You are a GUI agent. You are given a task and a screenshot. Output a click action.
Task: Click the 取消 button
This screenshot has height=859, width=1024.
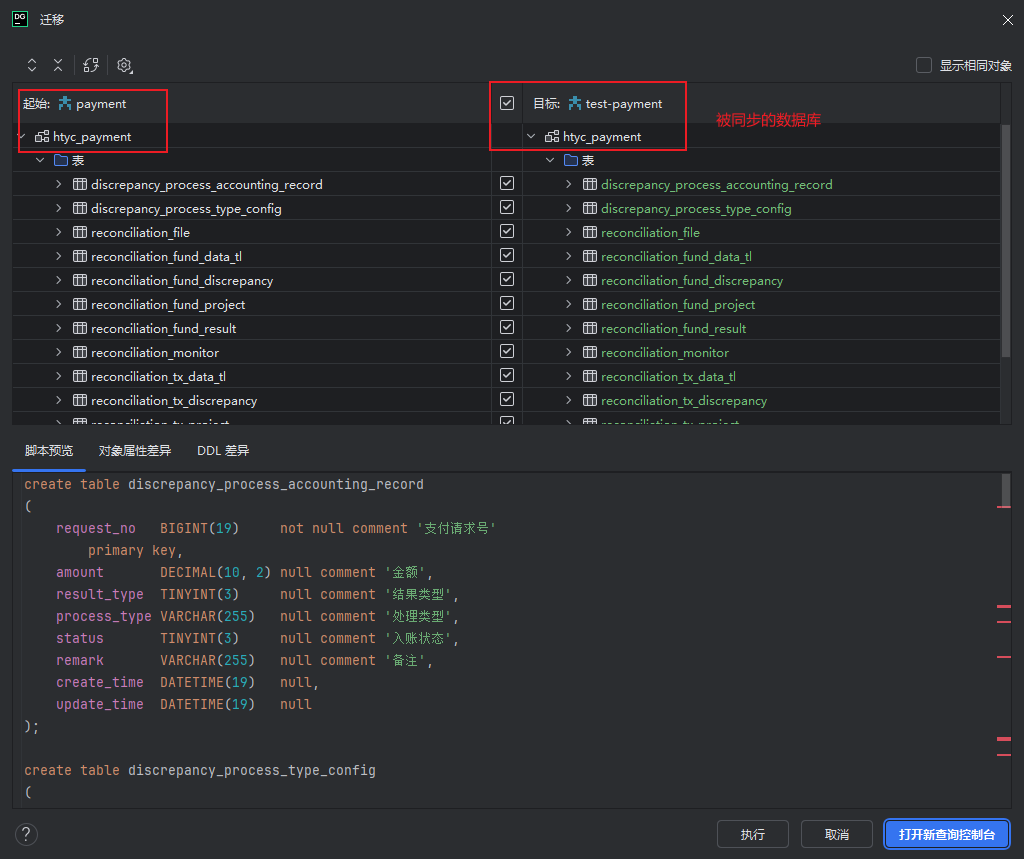point(837,834)
